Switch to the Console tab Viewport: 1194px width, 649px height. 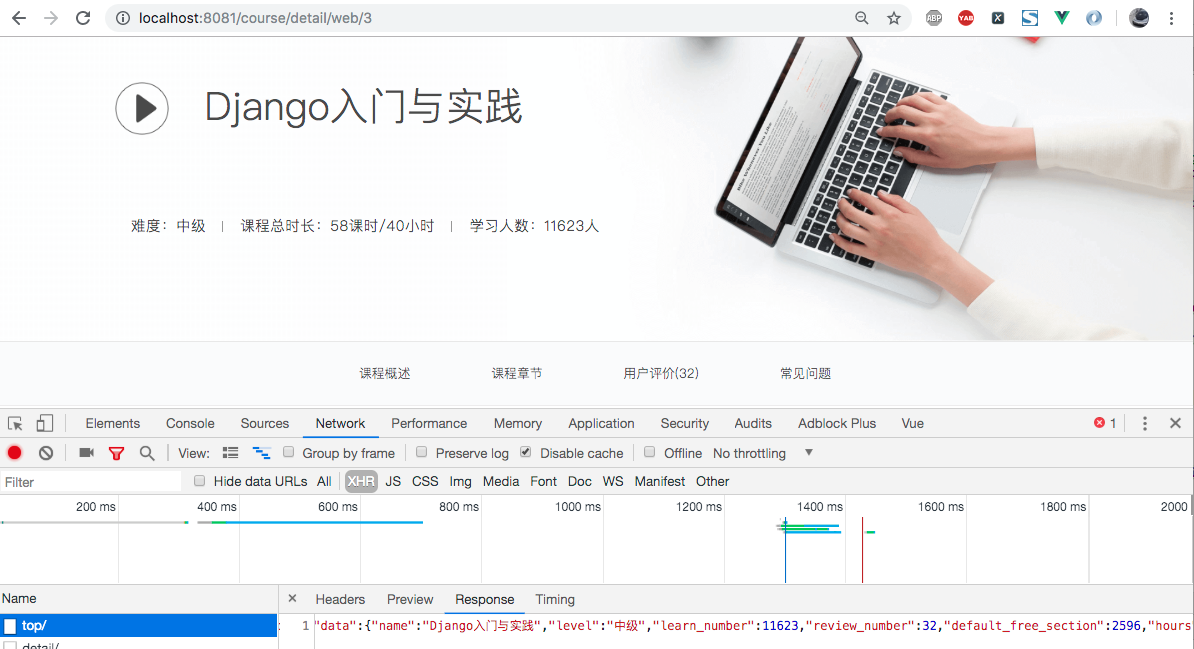pos(190,424)
